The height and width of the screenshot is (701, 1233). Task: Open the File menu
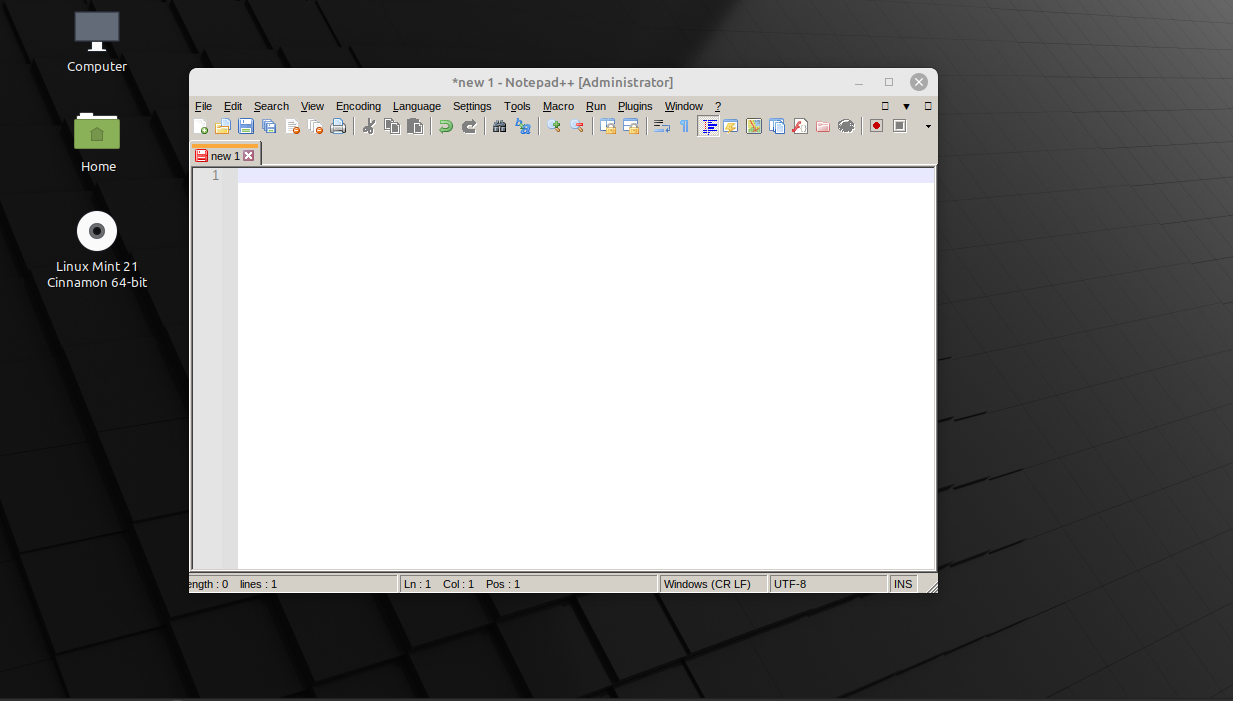click(203, 106)
